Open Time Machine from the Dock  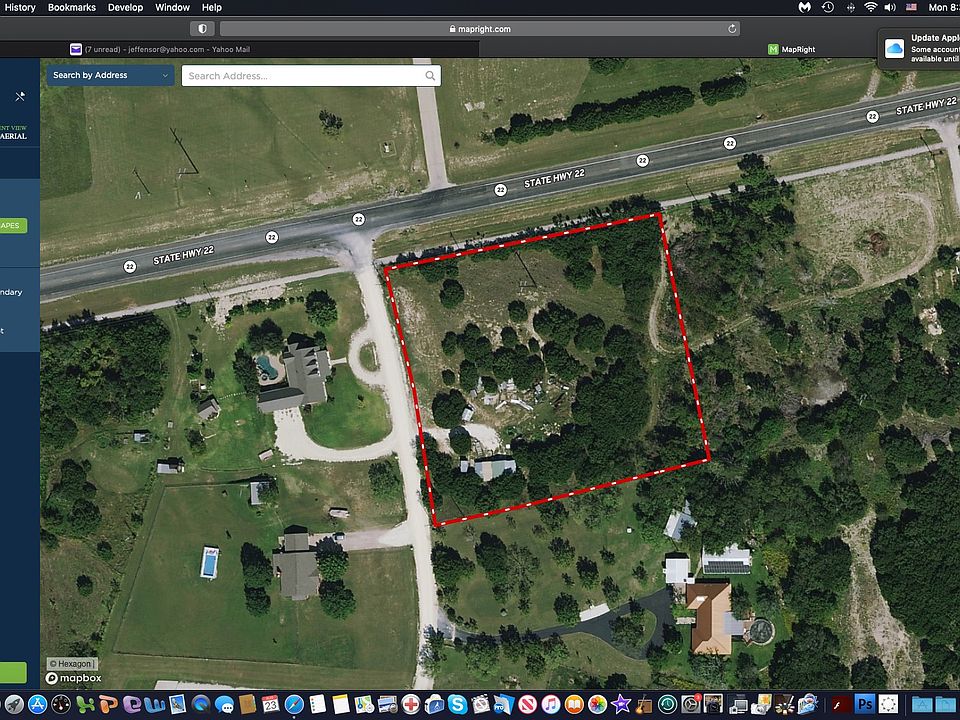click(667, 704)
